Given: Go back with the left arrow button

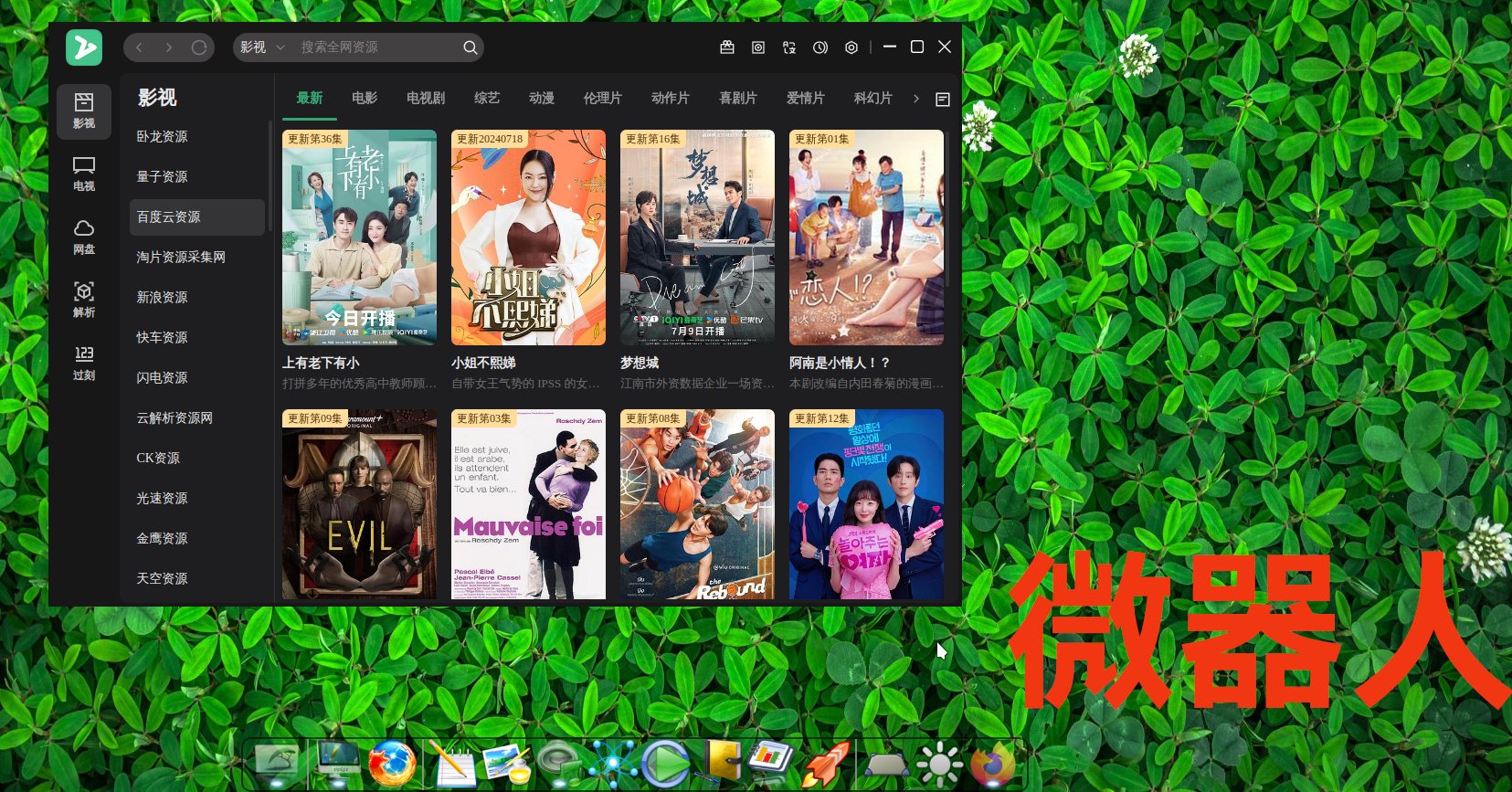Looking at the screenshot, I should (x=139, y=48).
